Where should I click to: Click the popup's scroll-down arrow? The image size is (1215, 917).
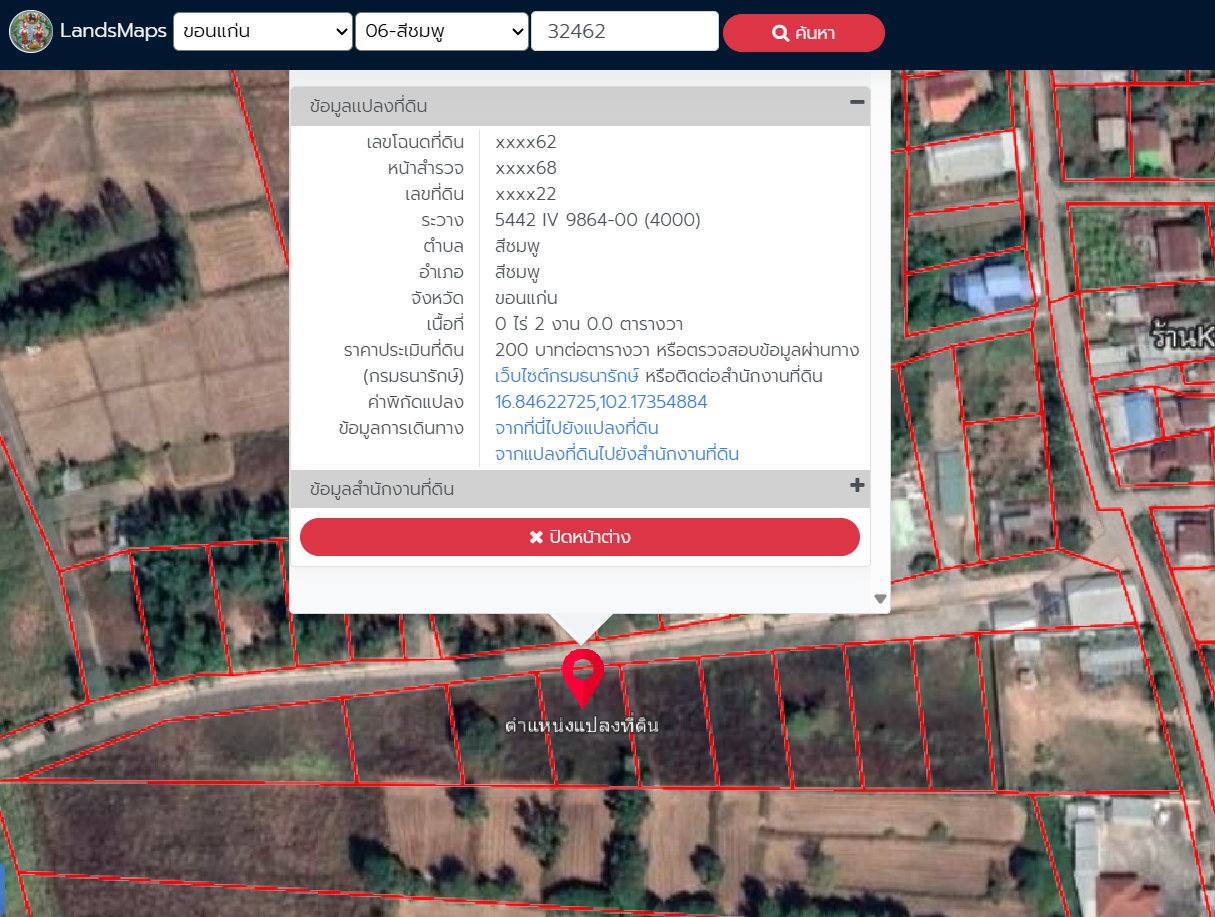pos(880,599)
